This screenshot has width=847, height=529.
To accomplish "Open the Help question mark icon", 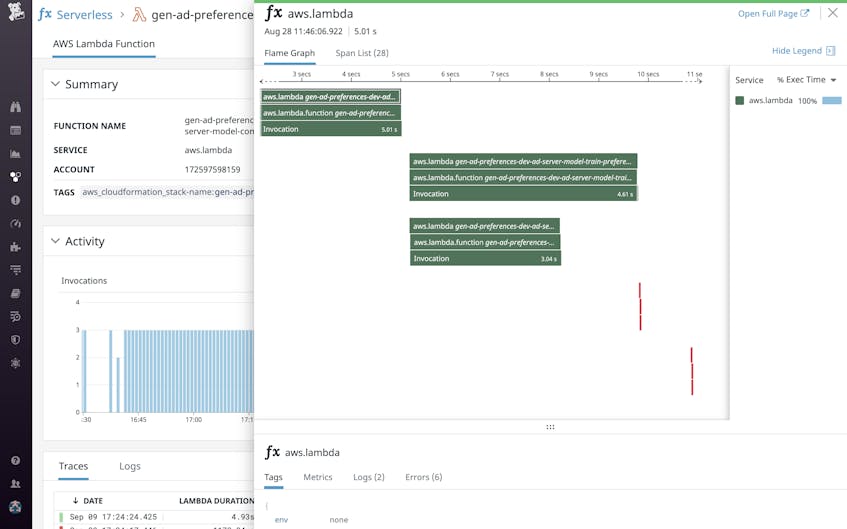I will (15, 460).
